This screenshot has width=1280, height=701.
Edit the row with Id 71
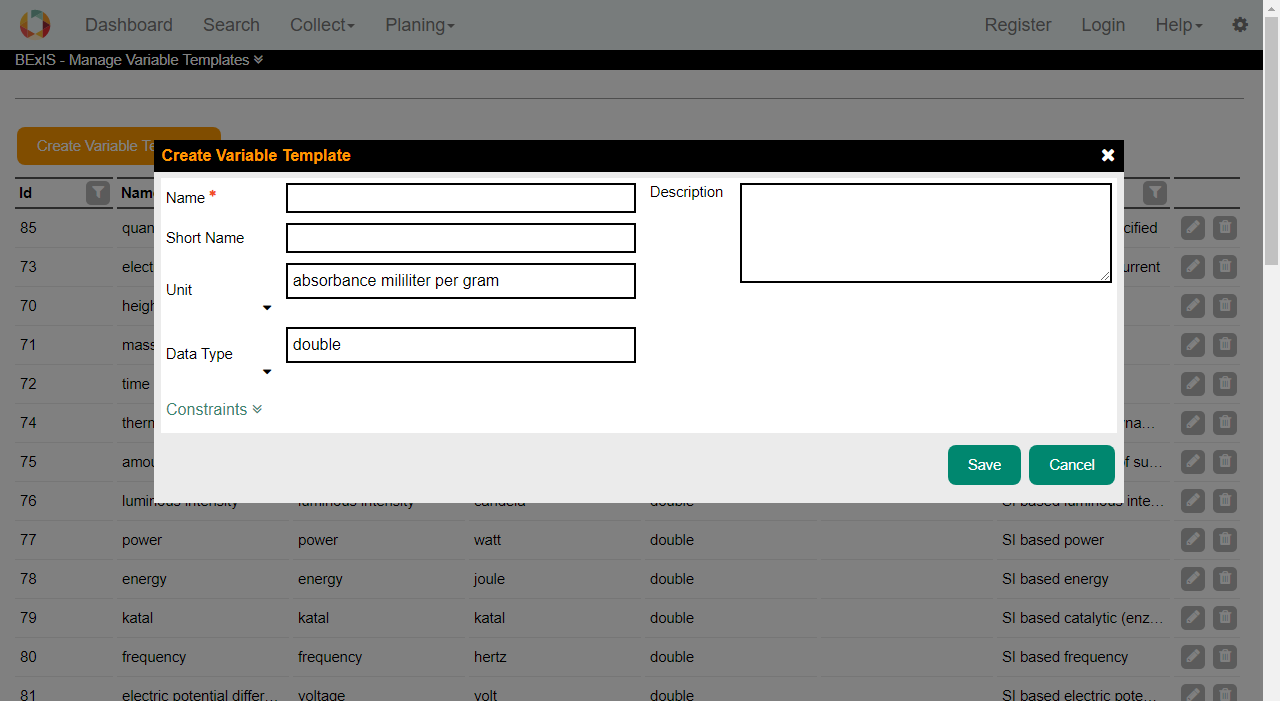(x=1192, y=345)
